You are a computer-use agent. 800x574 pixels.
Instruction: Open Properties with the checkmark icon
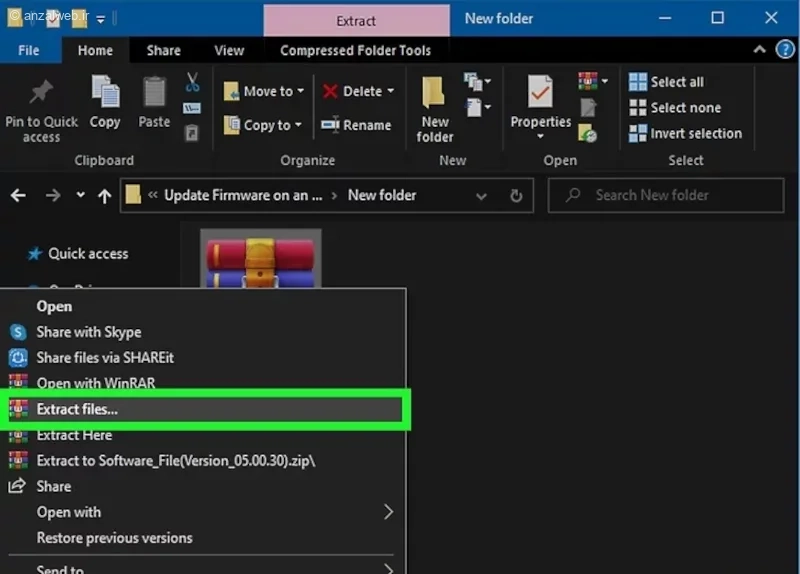[540, 93]
